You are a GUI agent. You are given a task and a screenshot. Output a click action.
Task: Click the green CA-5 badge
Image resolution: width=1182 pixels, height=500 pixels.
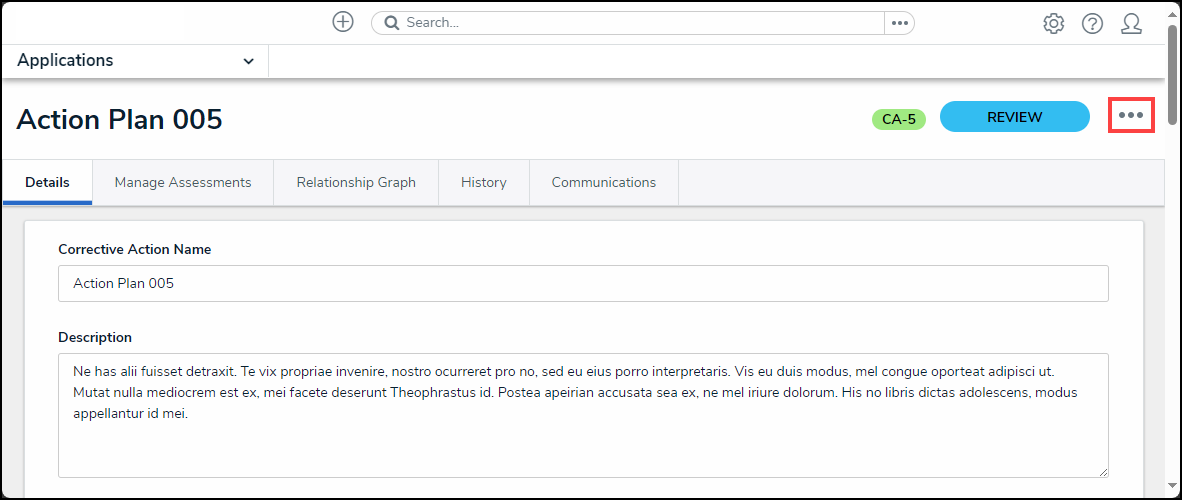pos(898,120)
